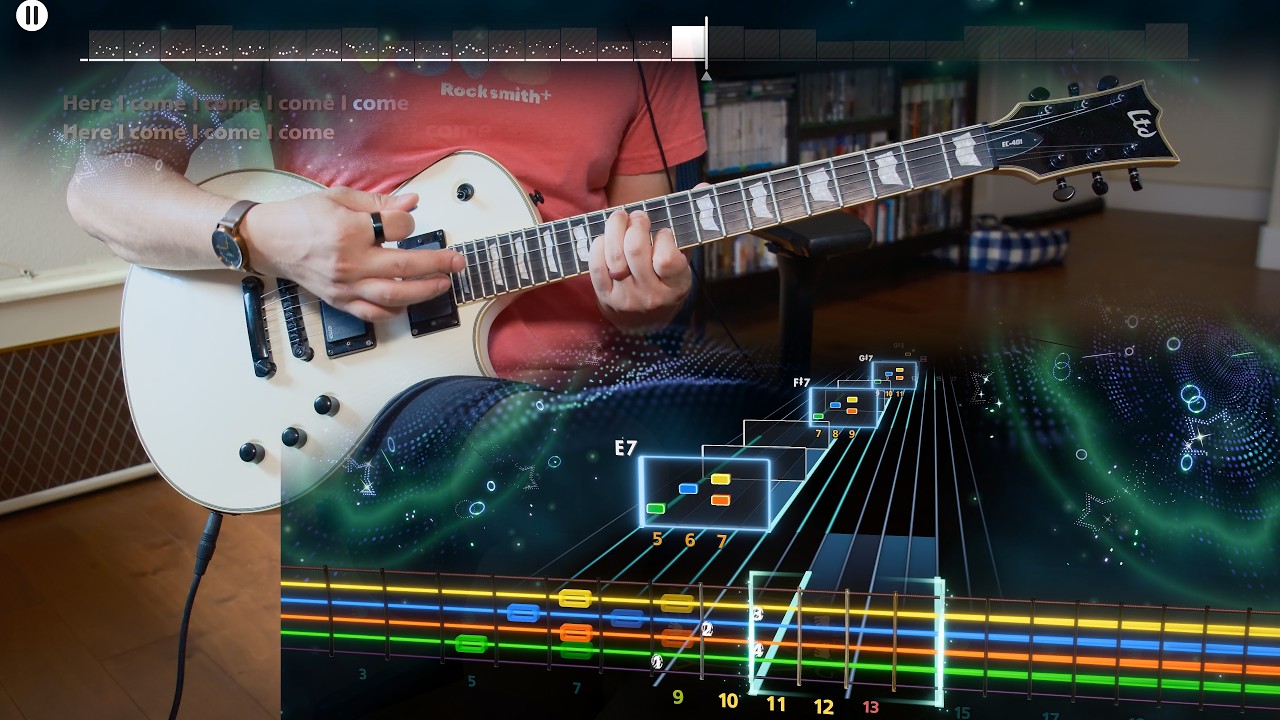
Task: Click the green note in the E7 chord box
Action: coord(656,509)
